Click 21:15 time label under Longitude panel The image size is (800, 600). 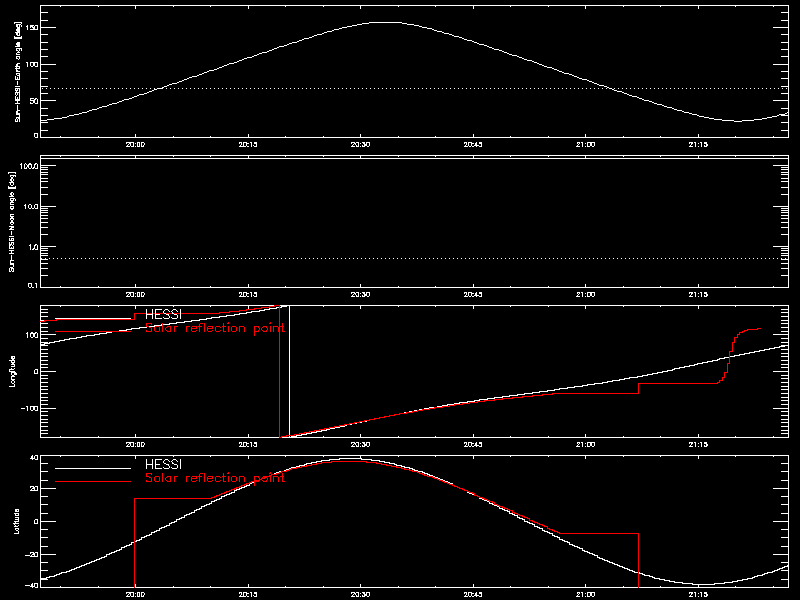pyautogui.click(x=698, y=444)
